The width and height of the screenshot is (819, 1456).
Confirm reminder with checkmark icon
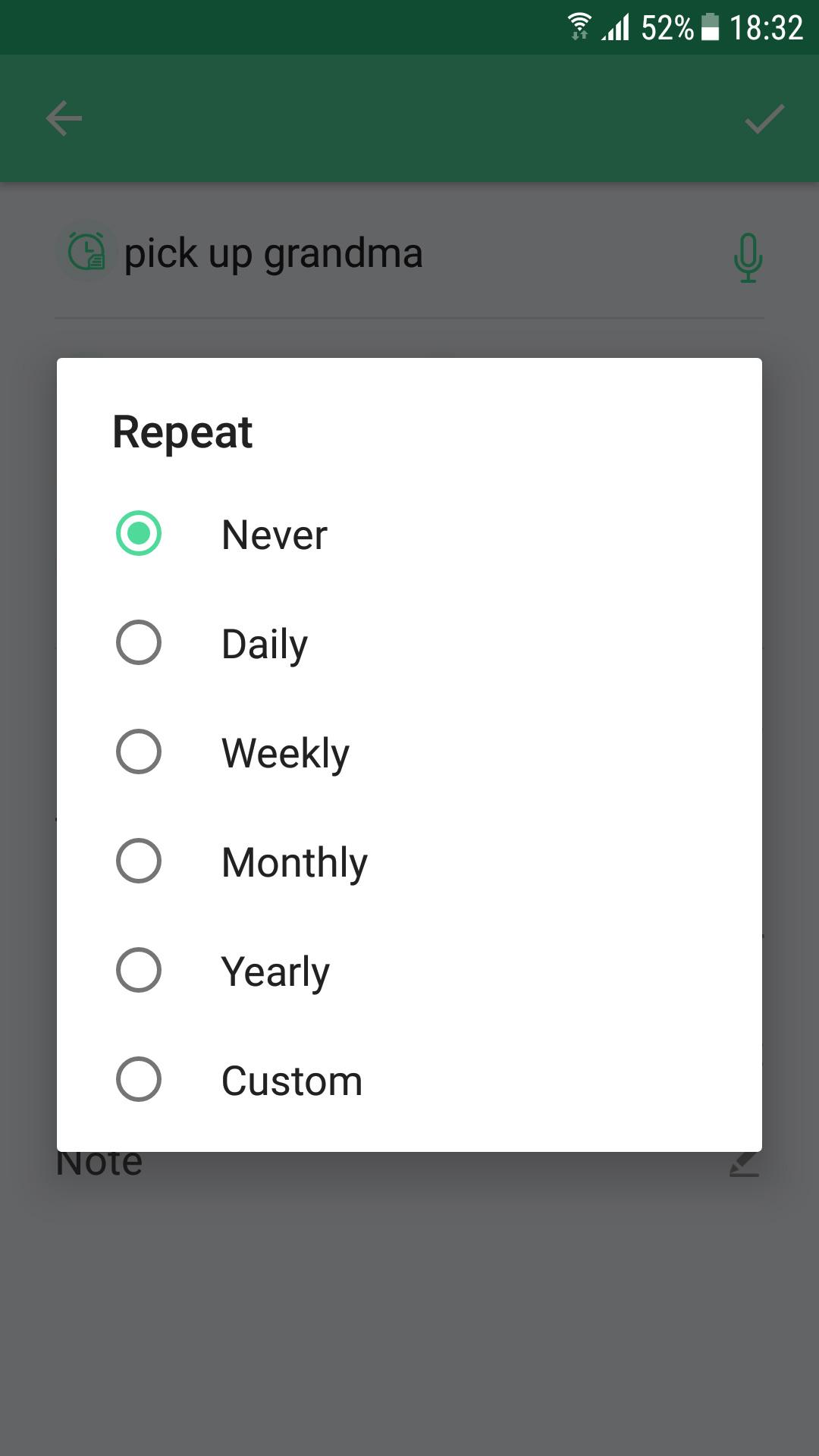pyautogui.click(x=764, y=119)
